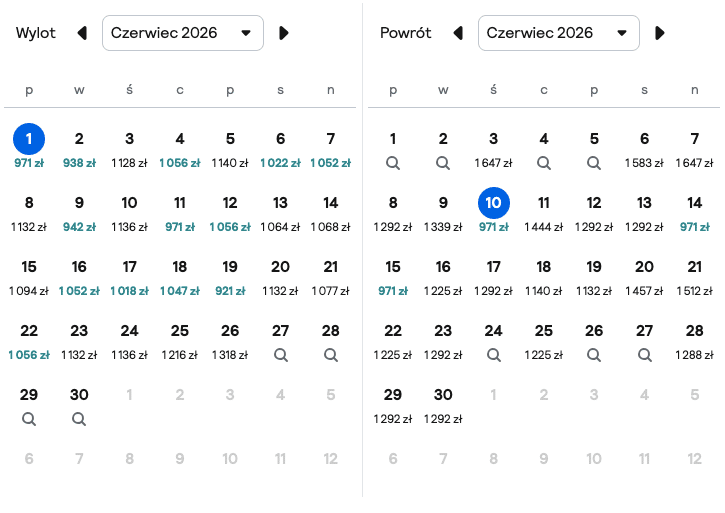Search prices for June 1 return
The height and width of the screenshot is (513, 725).
393,163
